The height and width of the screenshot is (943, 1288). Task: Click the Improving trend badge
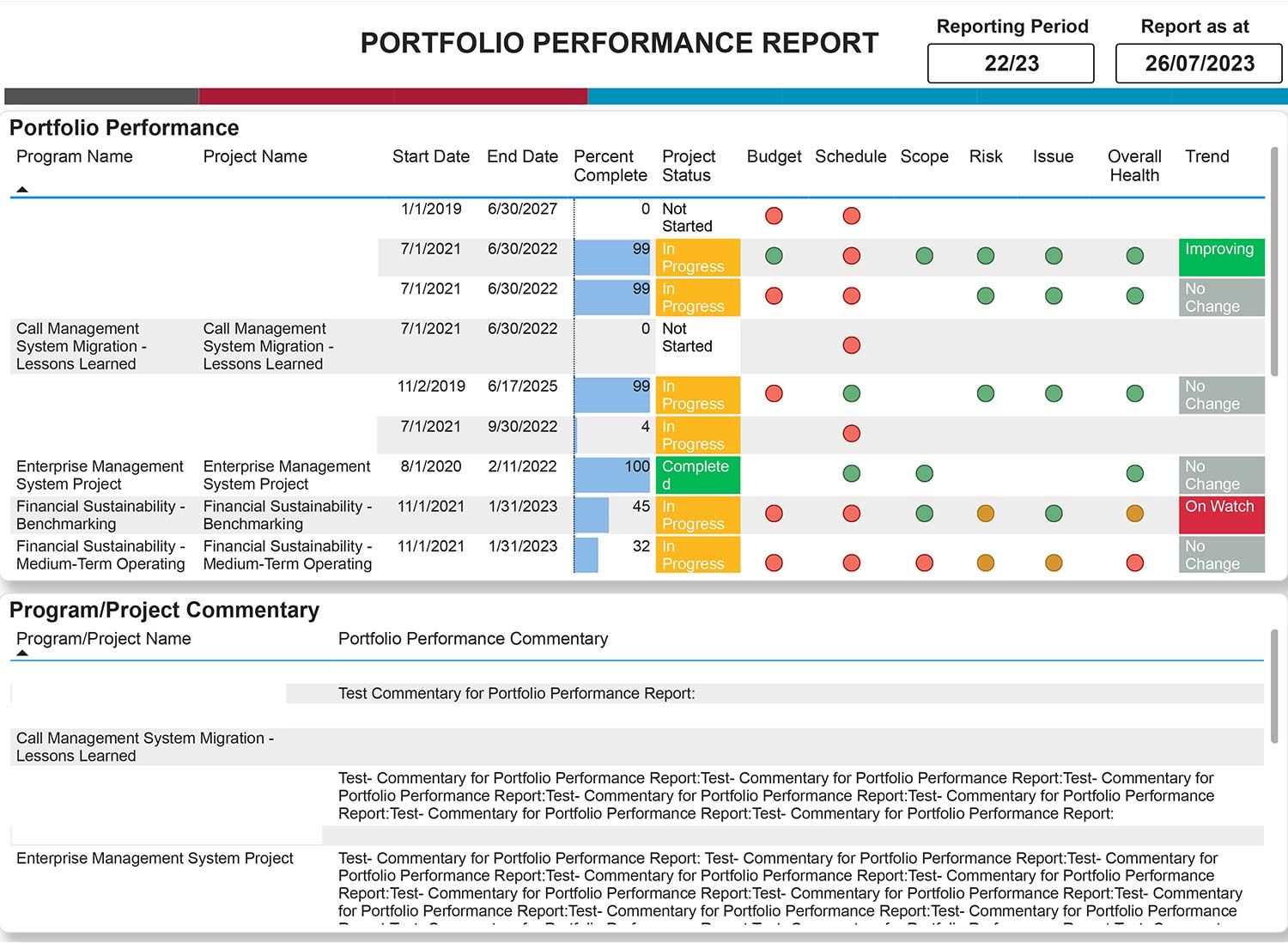pyautogui.click(x=1221, y=257)
